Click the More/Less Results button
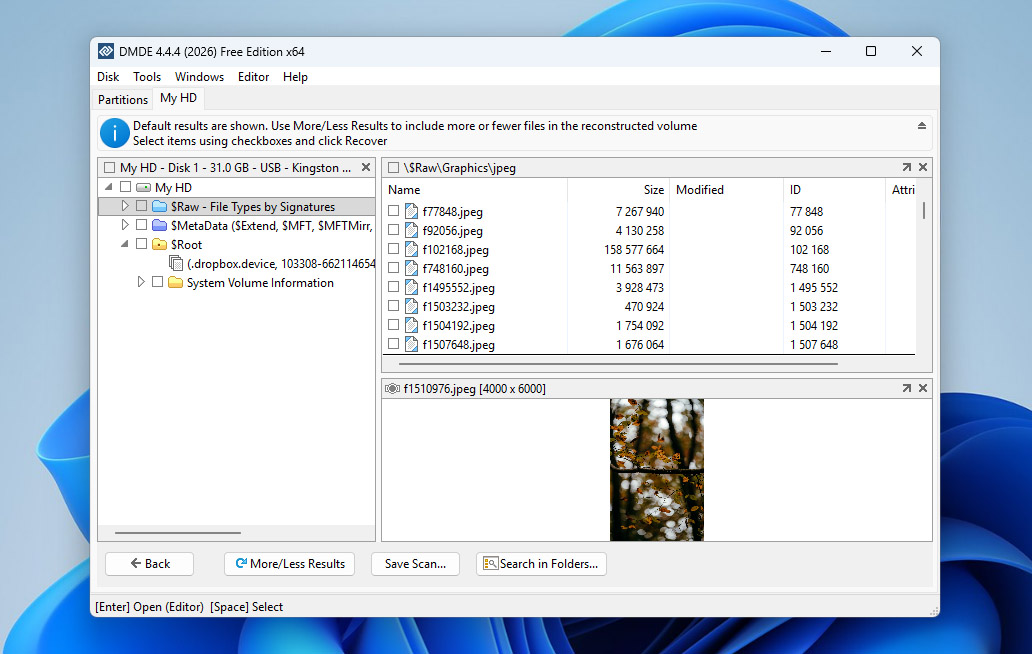Screen dimensions: 1032x654 pos(290,564)
